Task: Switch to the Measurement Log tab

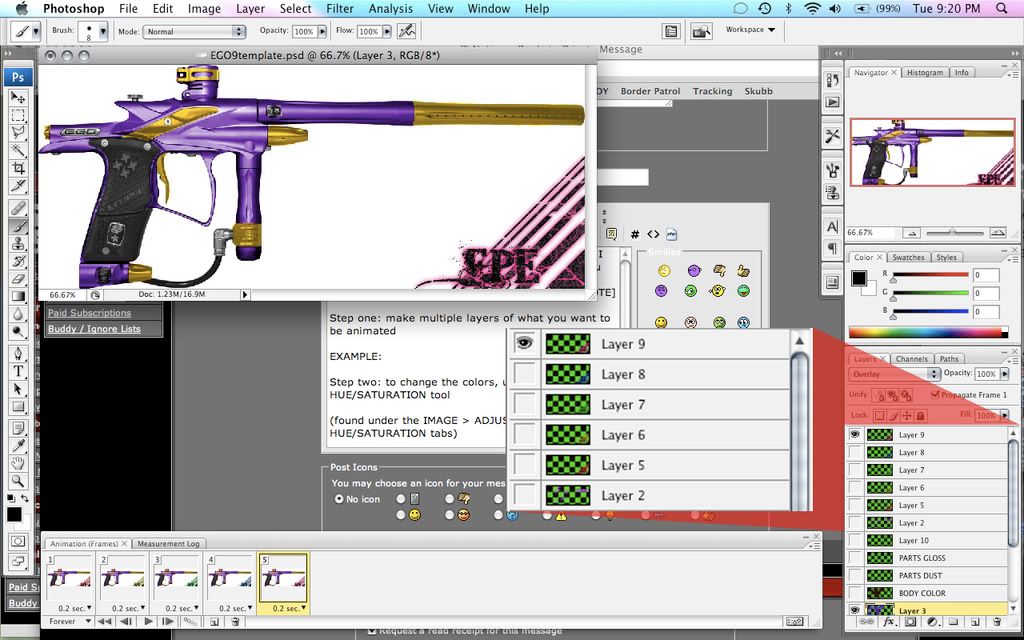Action: 168,543
